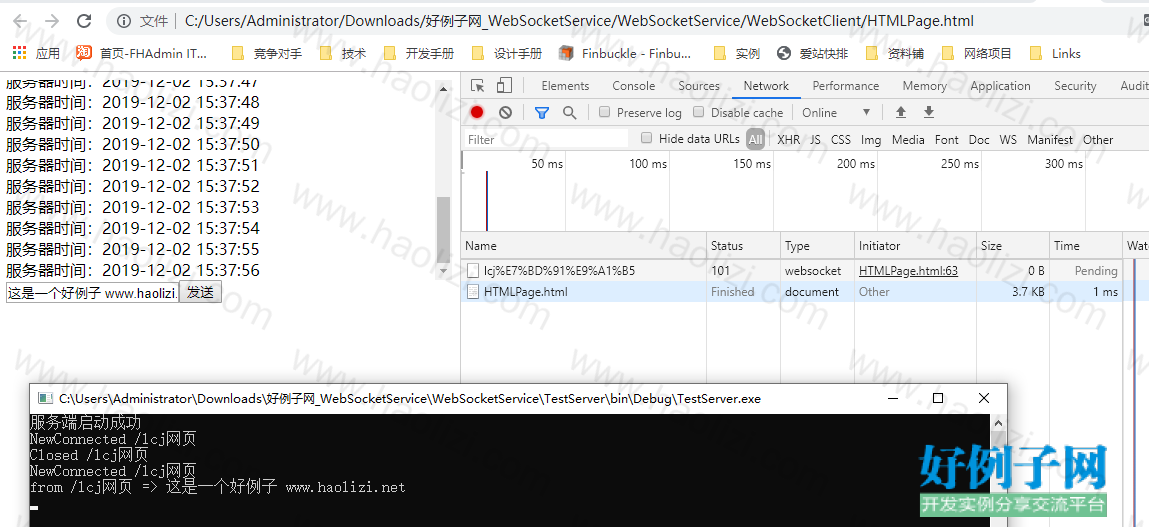
Task: Maximize the TestServer.exe console window
Action: tap(938, 398)
